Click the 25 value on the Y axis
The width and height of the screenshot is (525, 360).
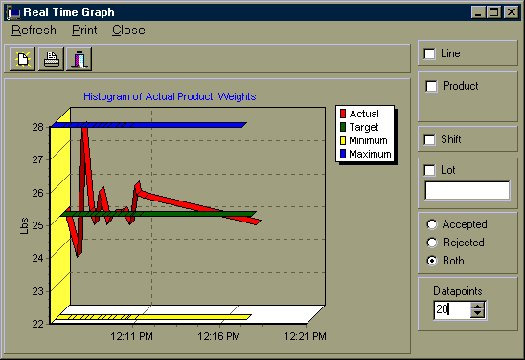point(38,225)
